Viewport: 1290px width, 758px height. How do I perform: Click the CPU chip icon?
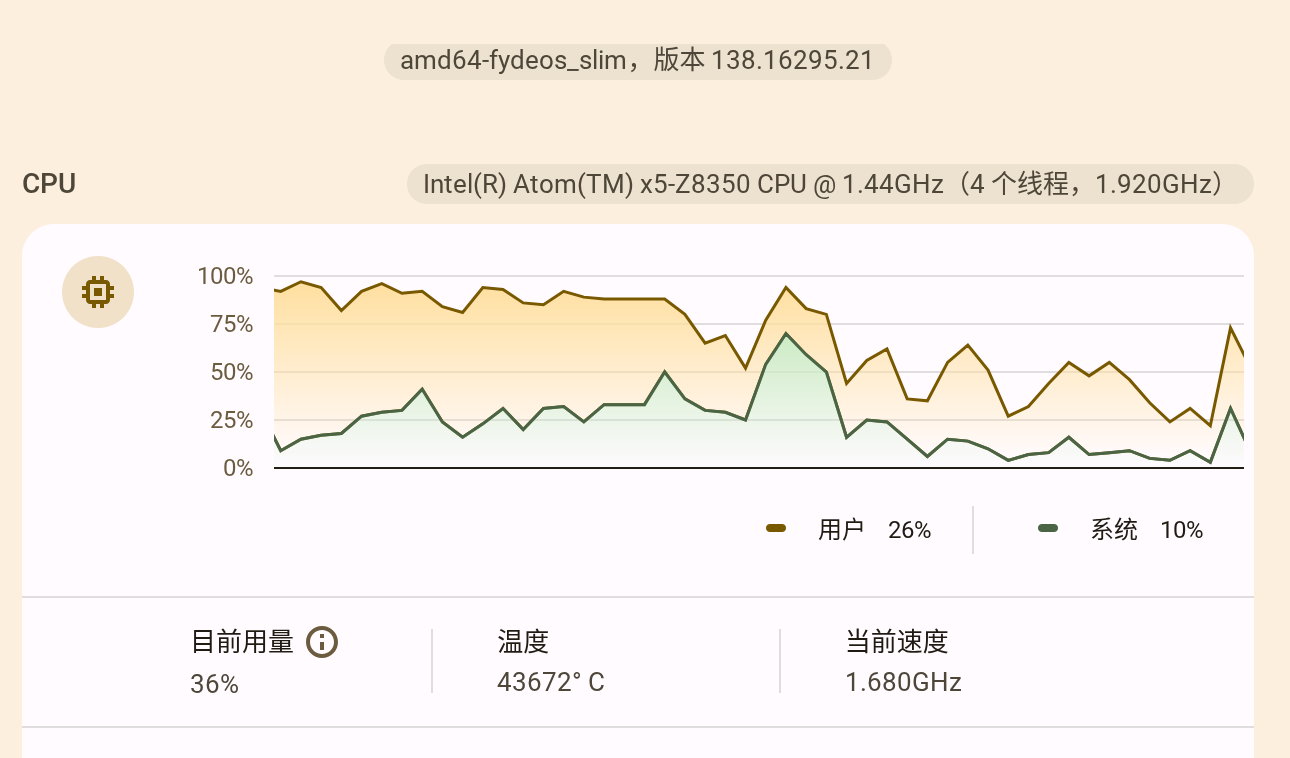tap(98, 292)
